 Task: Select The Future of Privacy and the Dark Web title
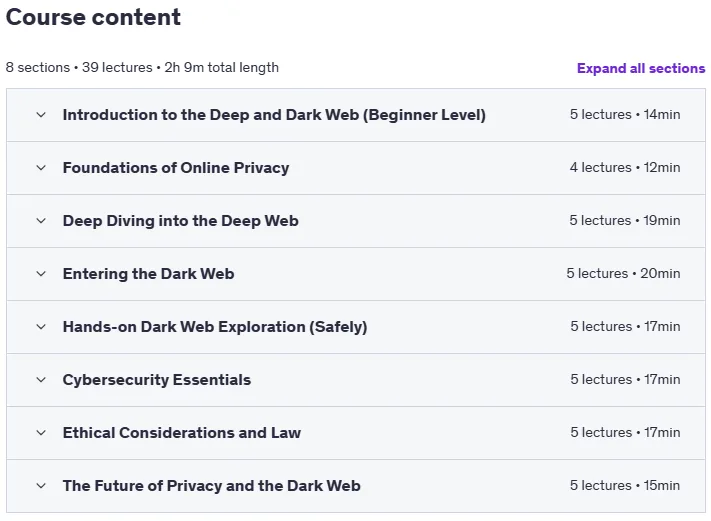pyautogui.click(x=211, y=486)
